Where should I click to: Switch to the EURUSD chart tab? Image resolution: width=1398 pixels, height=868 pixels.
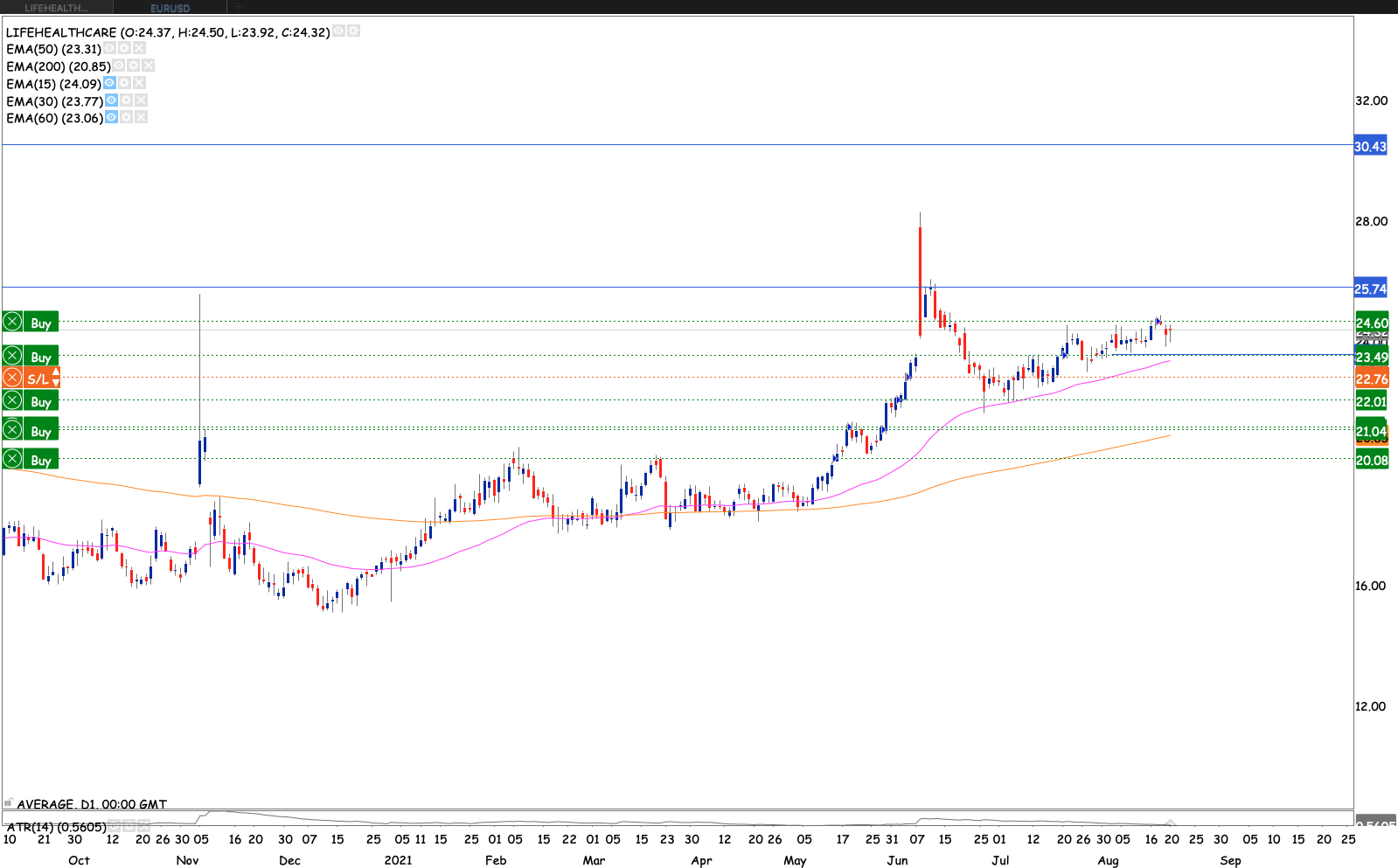point(170,8)
